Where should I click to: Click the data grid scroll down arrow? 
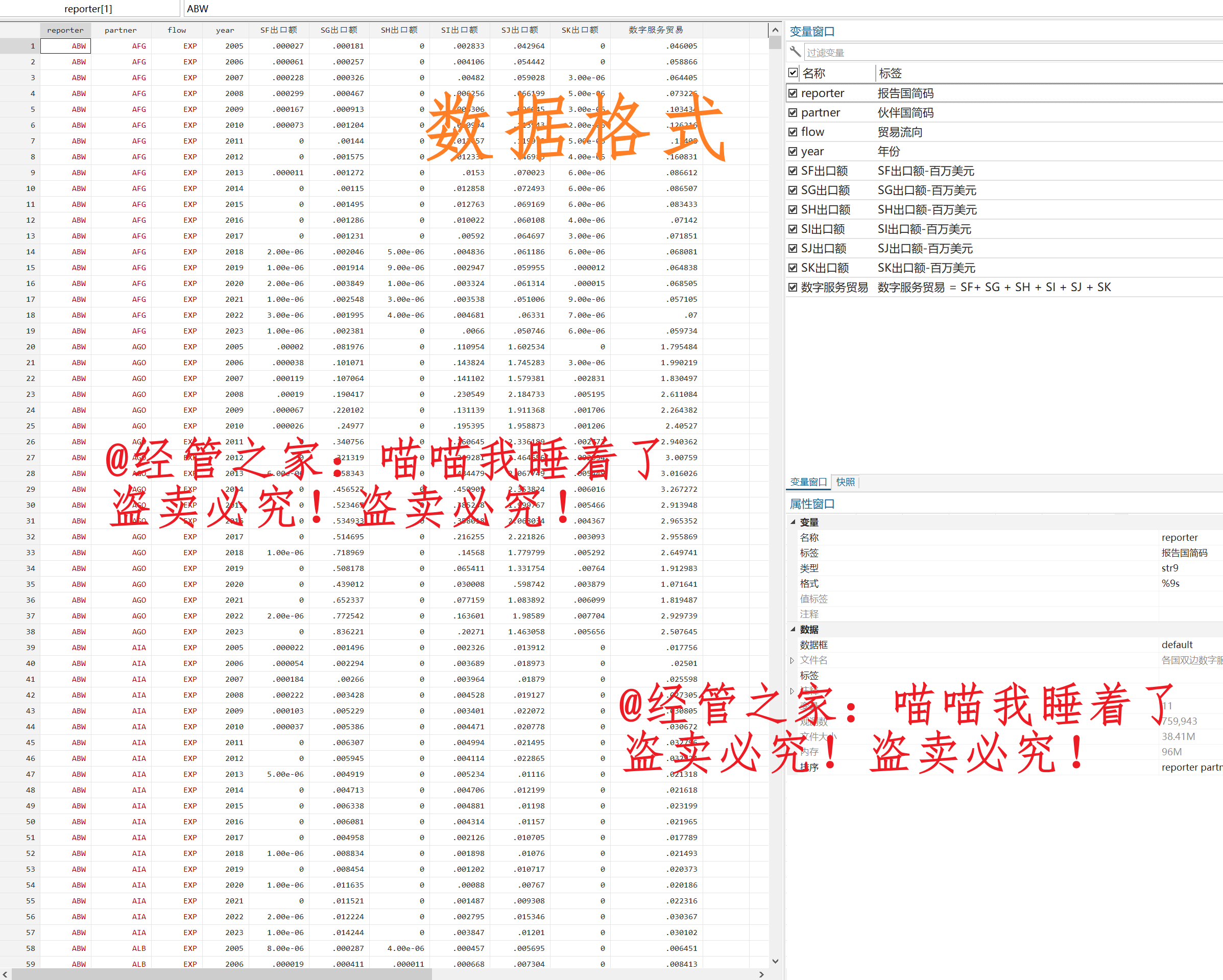[x=775, y=961]
